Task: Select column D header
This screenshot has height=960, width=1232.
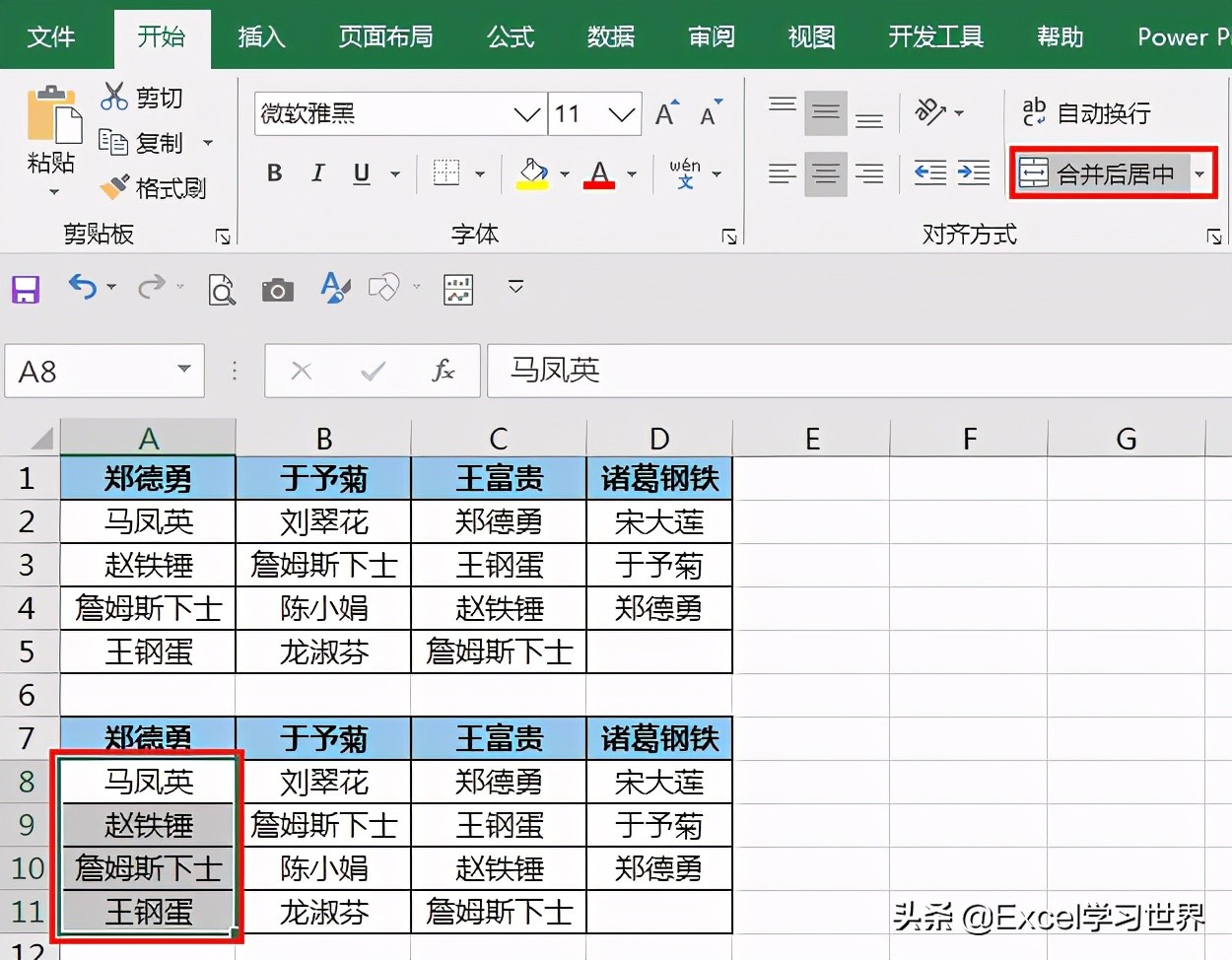Action: click(659, 438)
